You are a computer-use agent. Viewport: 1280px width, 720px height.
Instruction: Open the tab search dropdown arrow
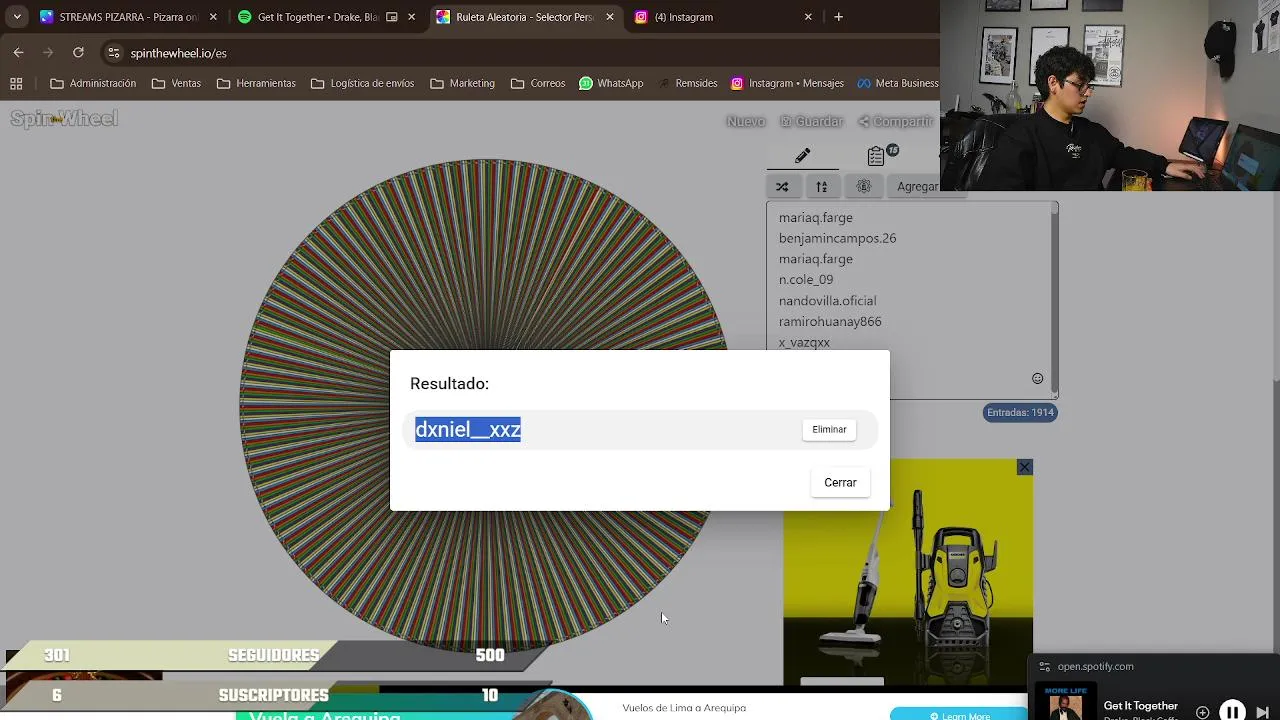(x=17, y=17)
